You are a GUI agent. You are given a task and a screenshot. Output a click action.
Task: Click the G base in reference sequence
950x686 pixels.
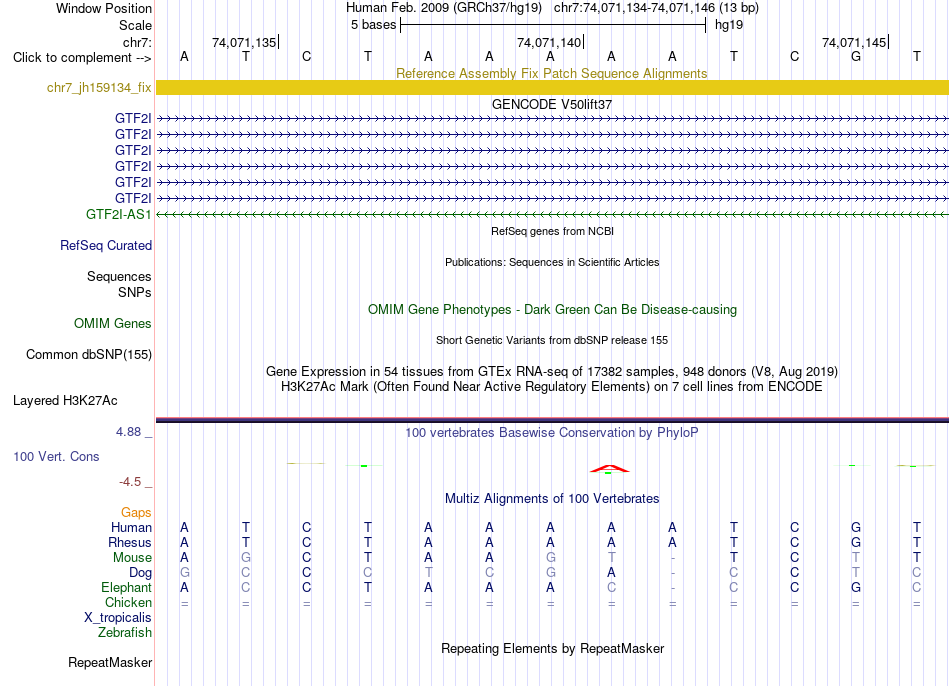[x=855, y=57]
